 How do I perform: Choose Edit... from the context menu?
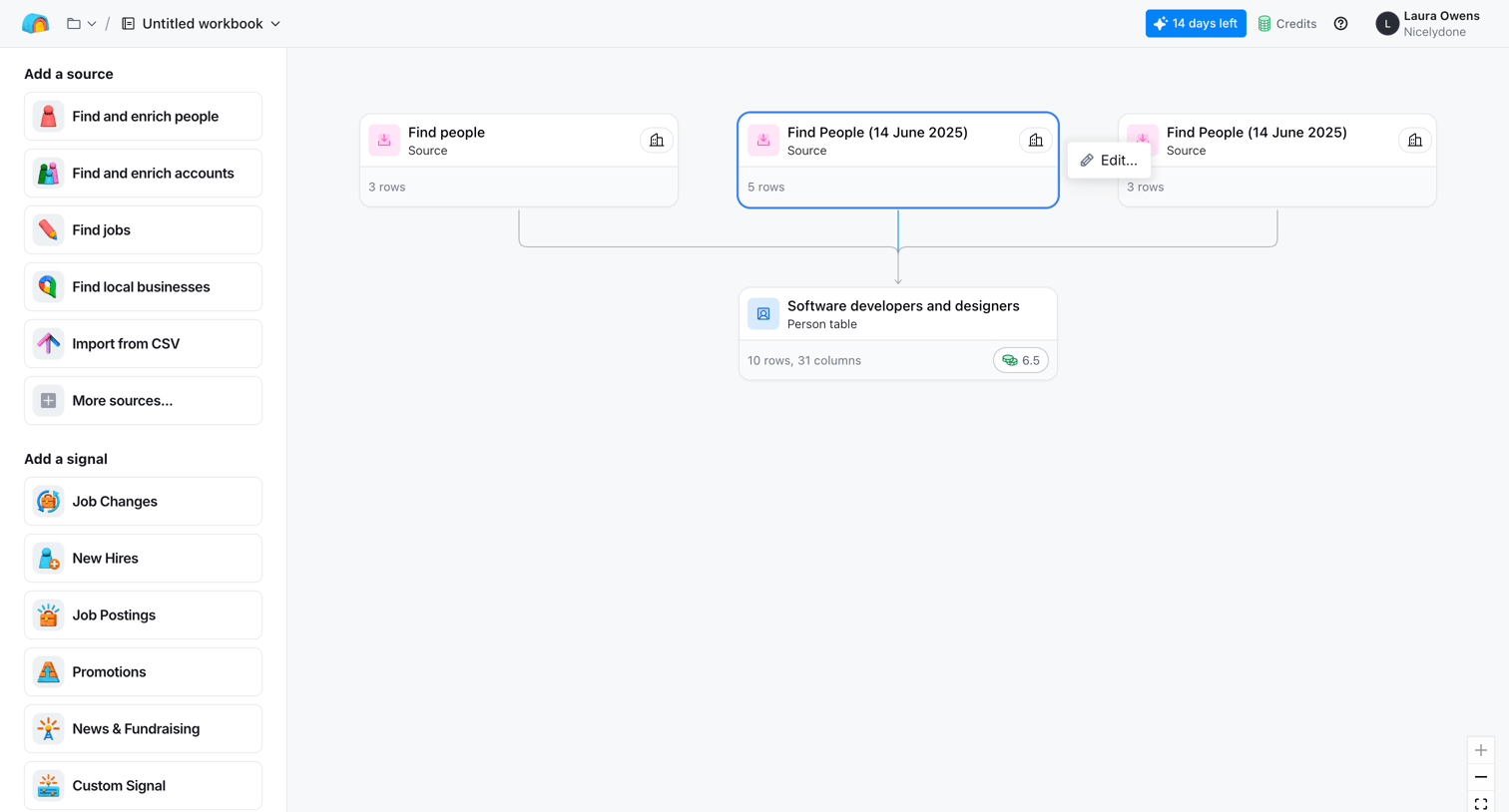pyautogui.click(x=1109, y=161)
